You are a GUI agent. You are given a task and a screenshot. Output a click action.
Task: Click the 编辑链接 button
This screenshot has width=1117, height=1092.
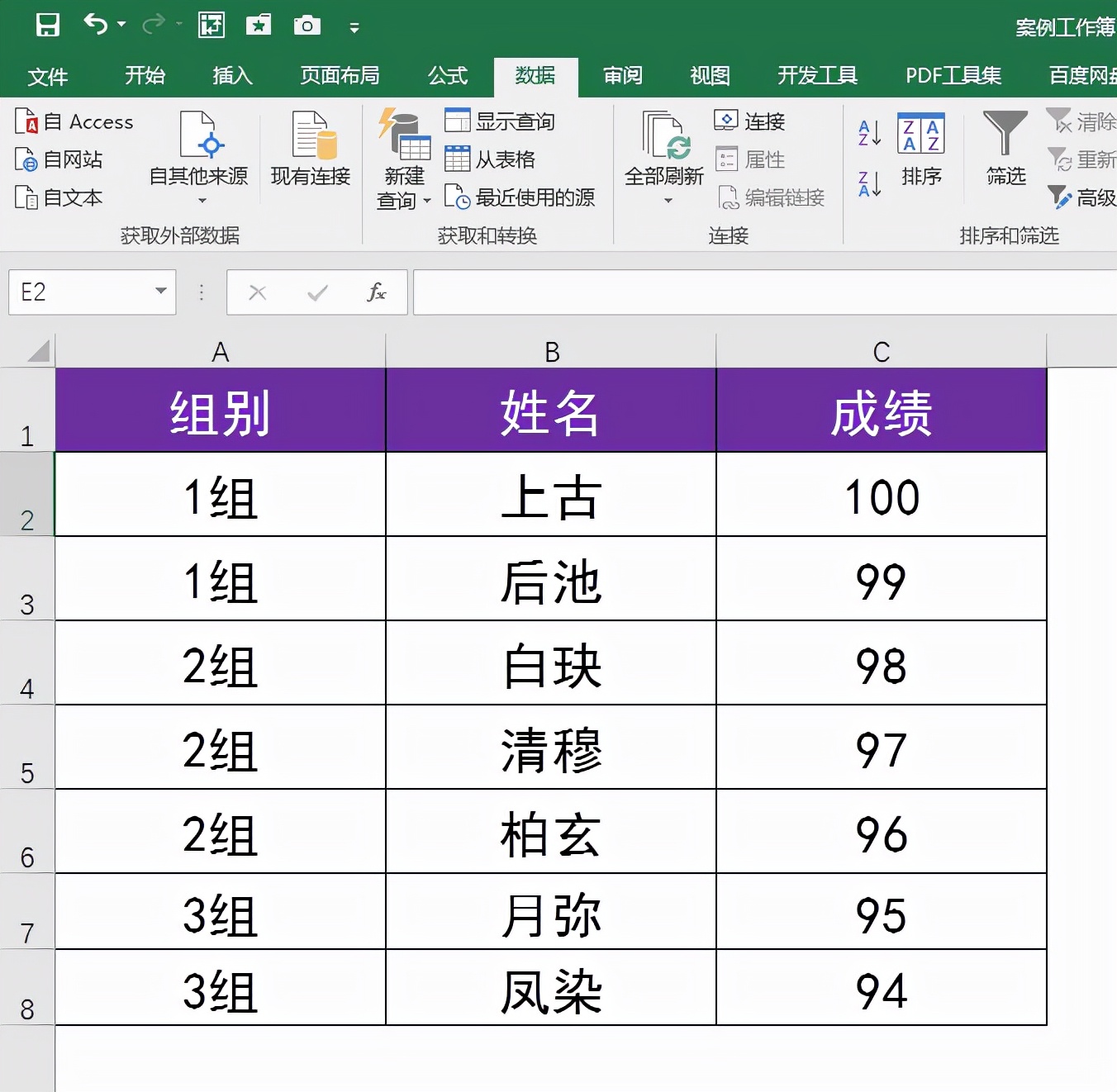coord(770,197)
